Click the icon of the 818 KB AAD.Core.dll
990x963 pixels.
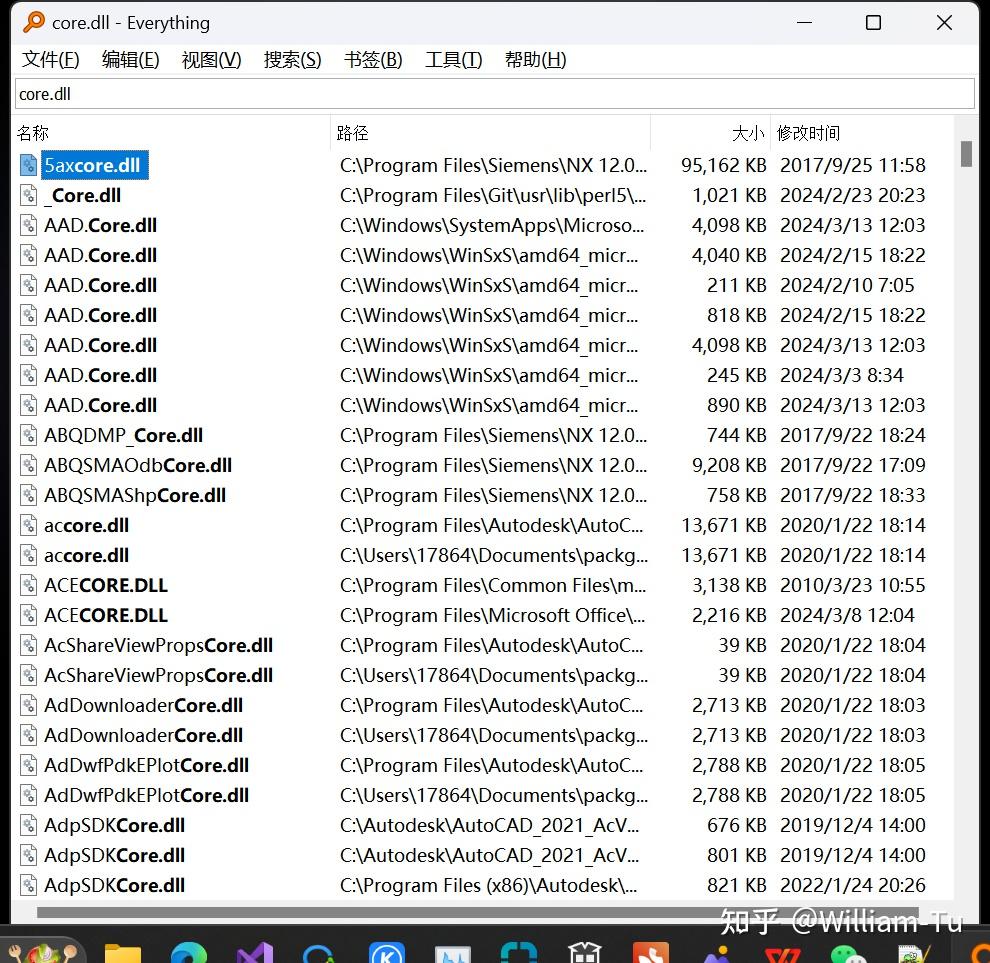[x=28, y=316]
